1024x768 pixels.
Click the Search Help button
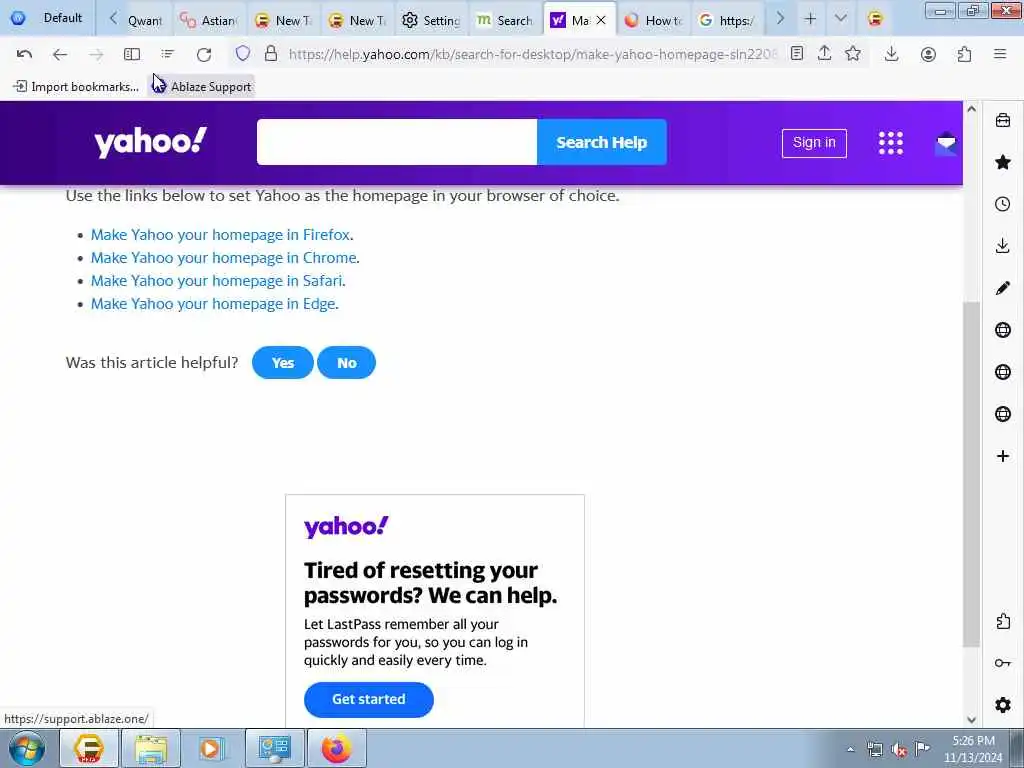click(x=601, y=142)
